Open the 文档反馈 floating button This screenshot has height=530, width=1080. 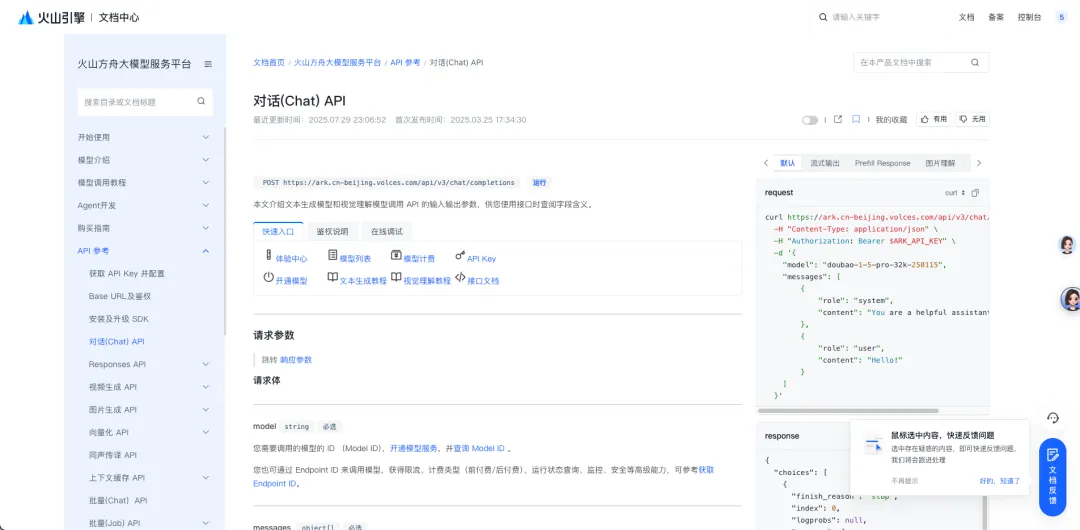(x=1052, y=476)
